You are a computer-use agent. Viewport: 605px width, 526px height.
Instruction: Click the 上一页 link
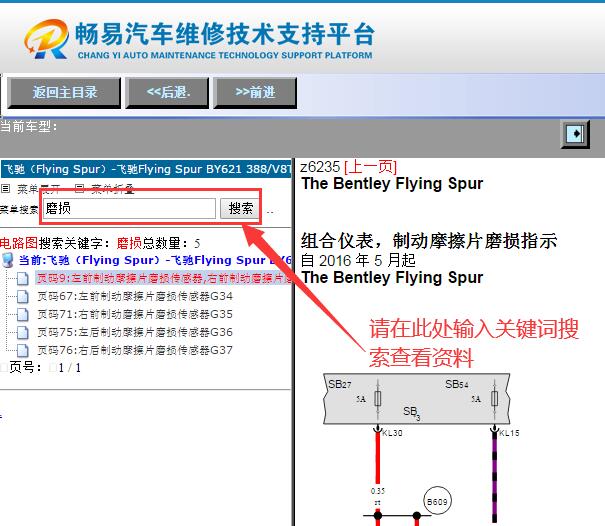[370, 167]
